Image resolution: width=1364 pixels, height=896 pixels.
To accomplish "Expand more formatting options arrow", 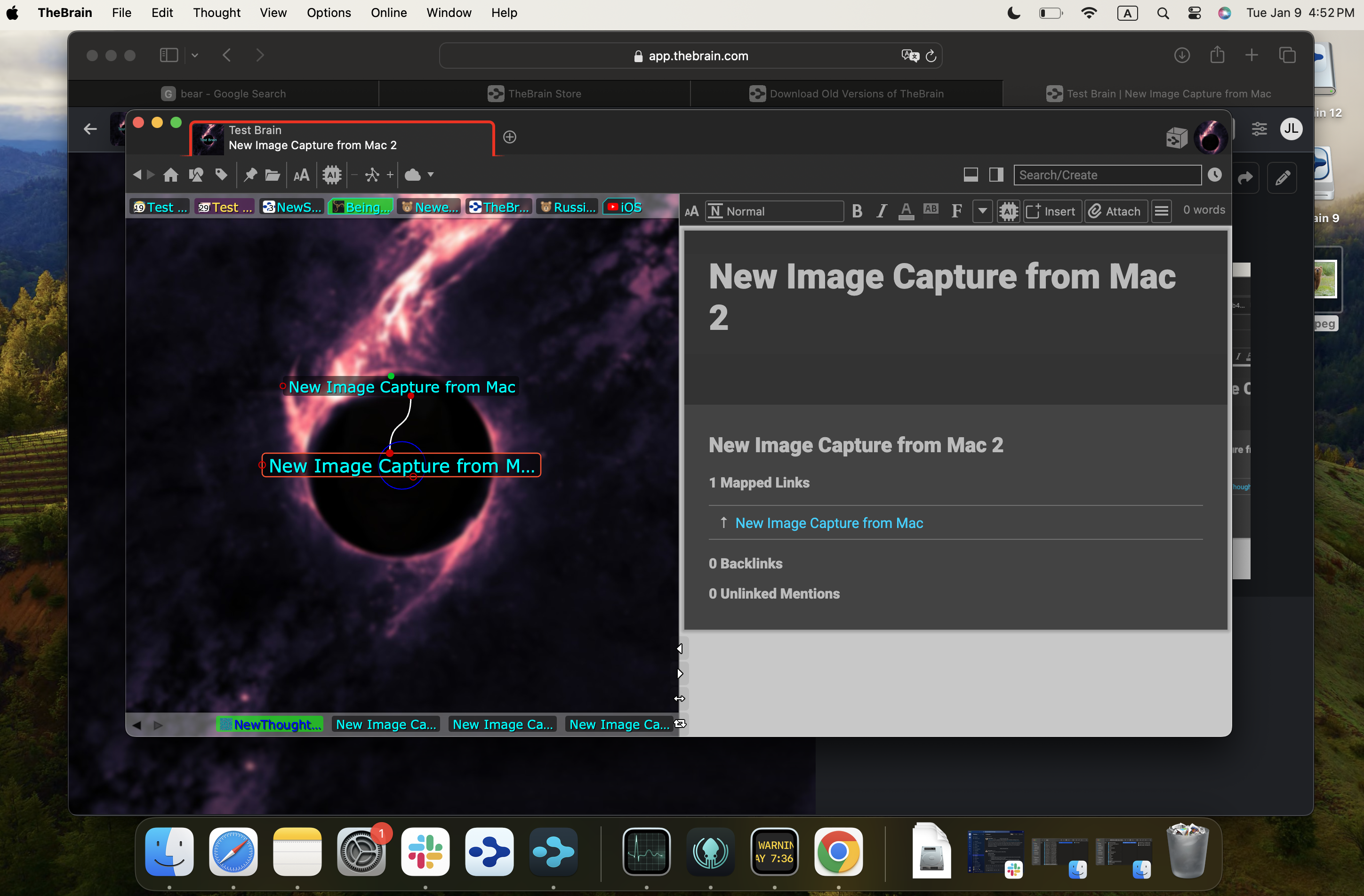I will click(982, 211).
